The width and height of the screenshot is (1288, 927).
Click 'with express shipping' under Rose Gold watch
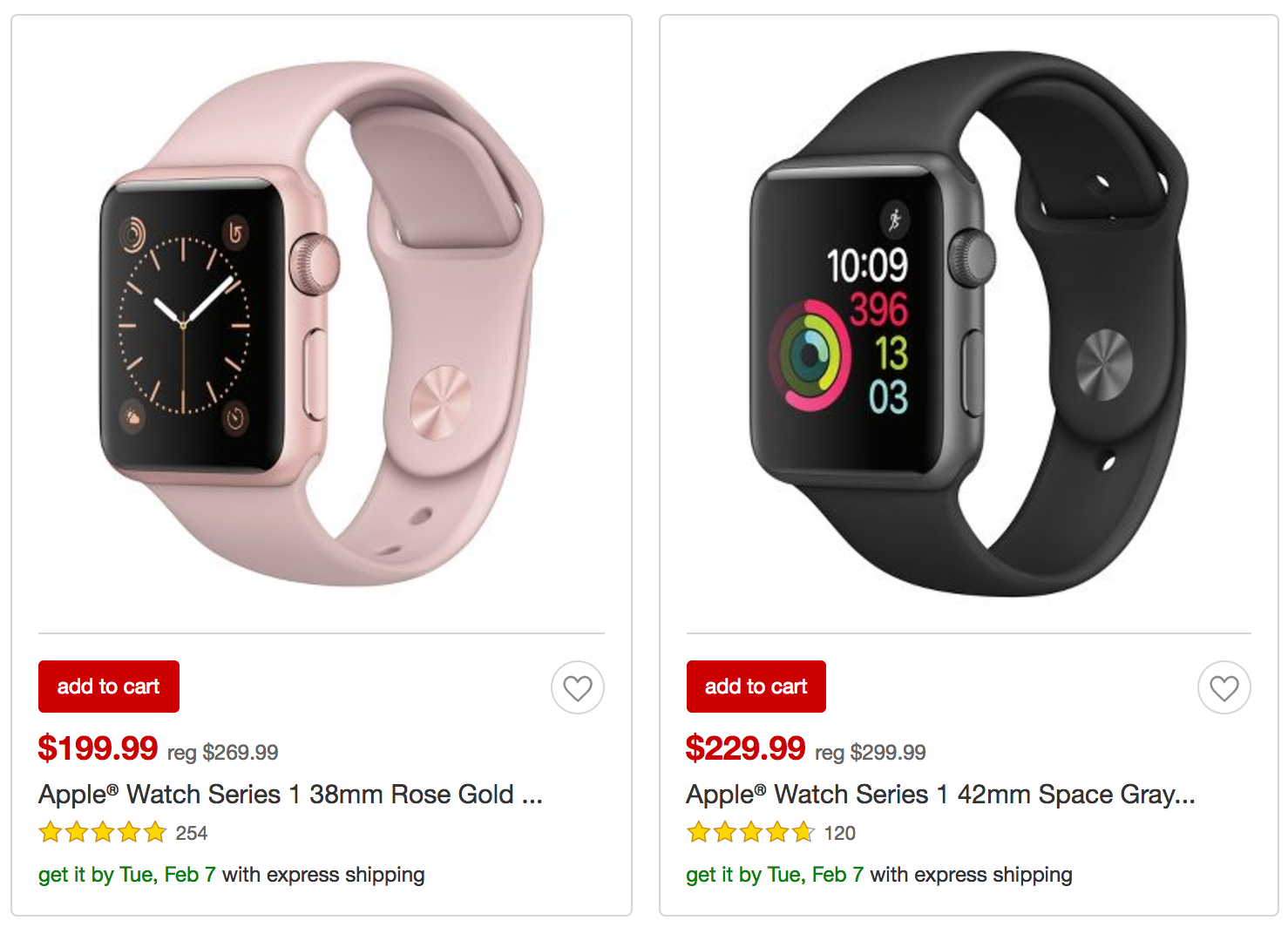tap(323, 875)
